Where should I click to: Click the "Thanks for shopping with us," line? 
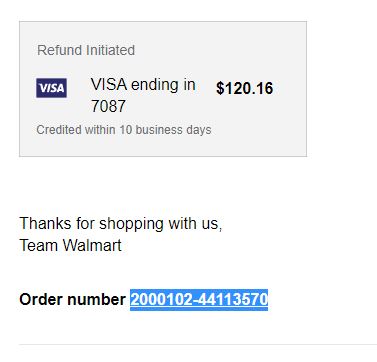click(x=121, y=224)
